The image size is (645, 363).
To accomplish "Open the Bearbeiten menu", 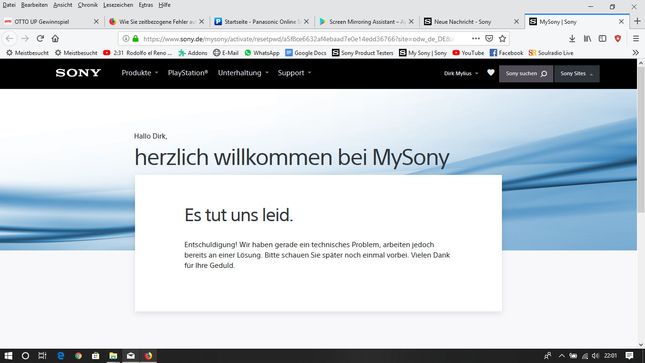I will pos(34,5).
